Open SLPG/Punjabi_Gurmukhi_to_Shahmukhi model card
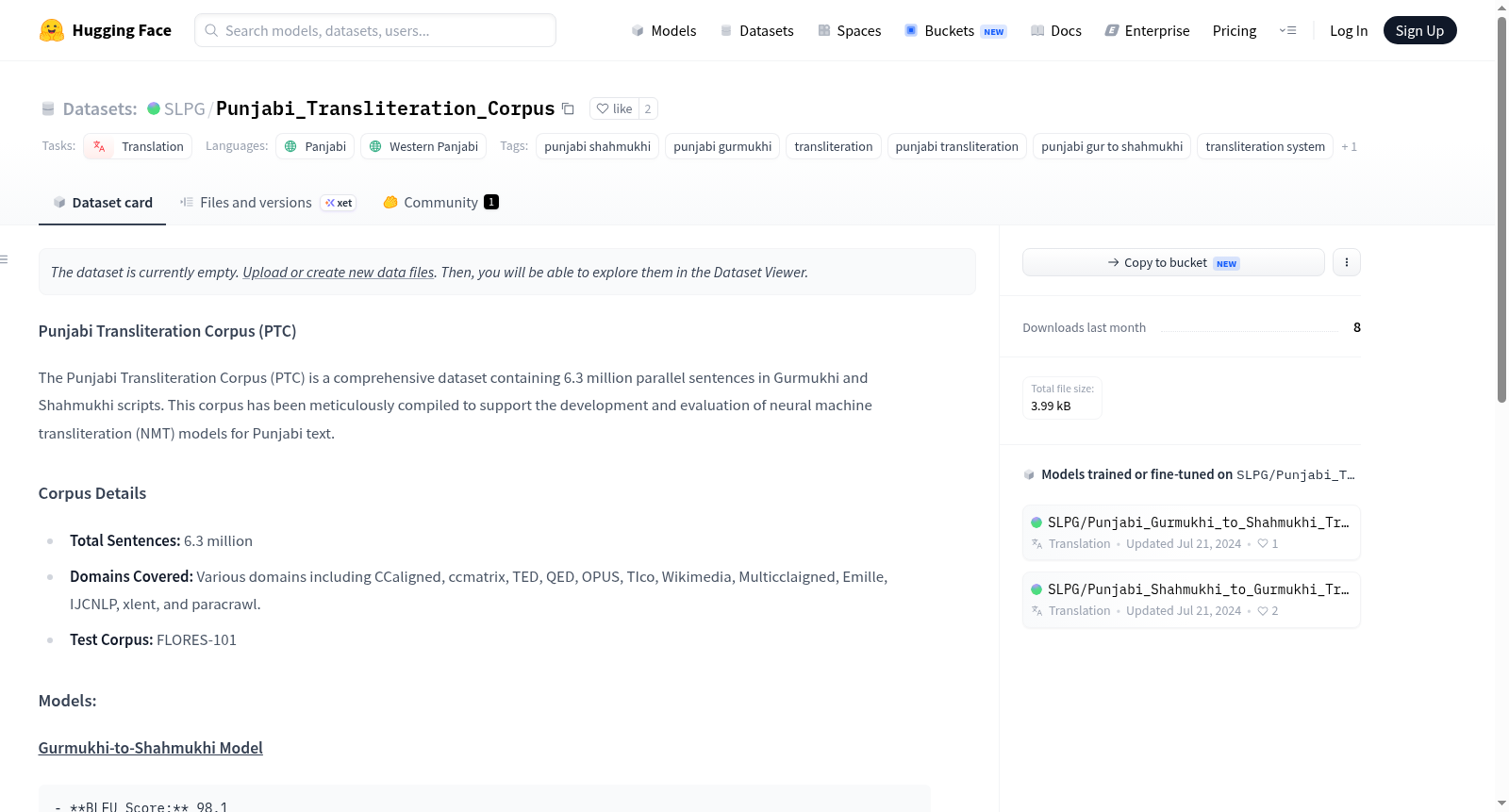This screenshot has width=1509, height=812. [1191, 533]
